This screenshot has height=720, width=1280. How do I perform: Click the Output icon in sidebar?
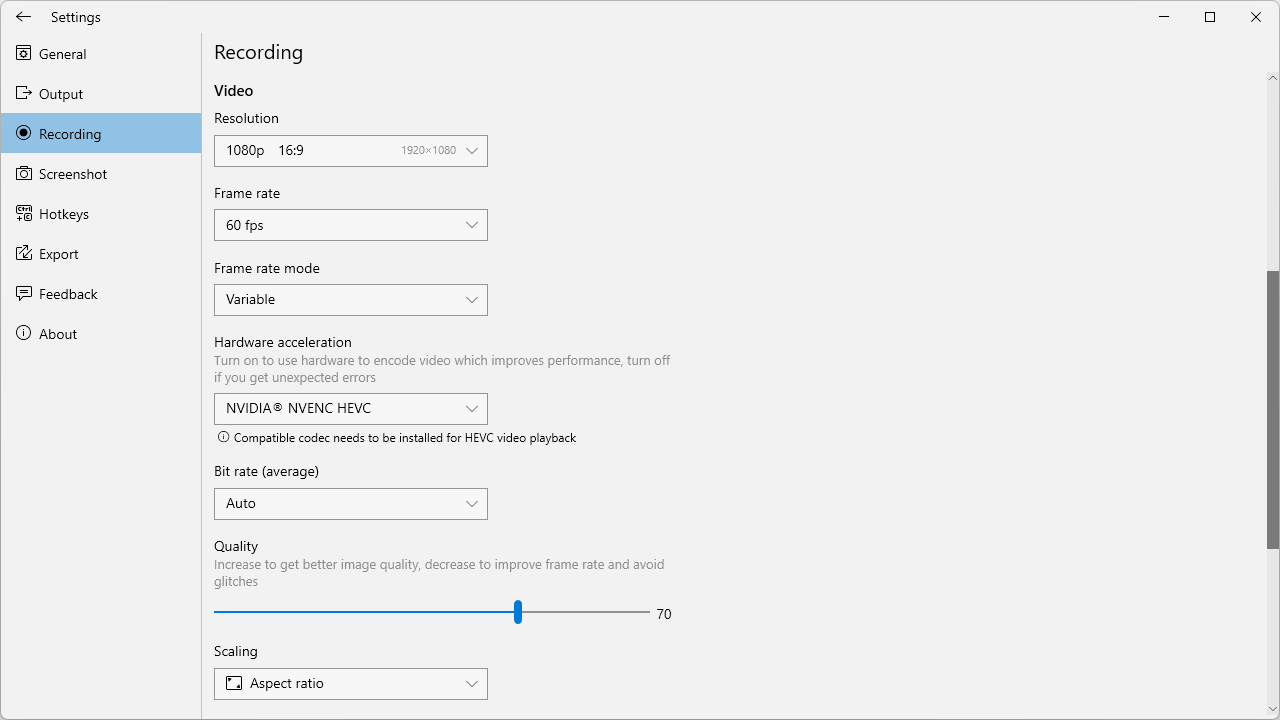tap(23, 93)
